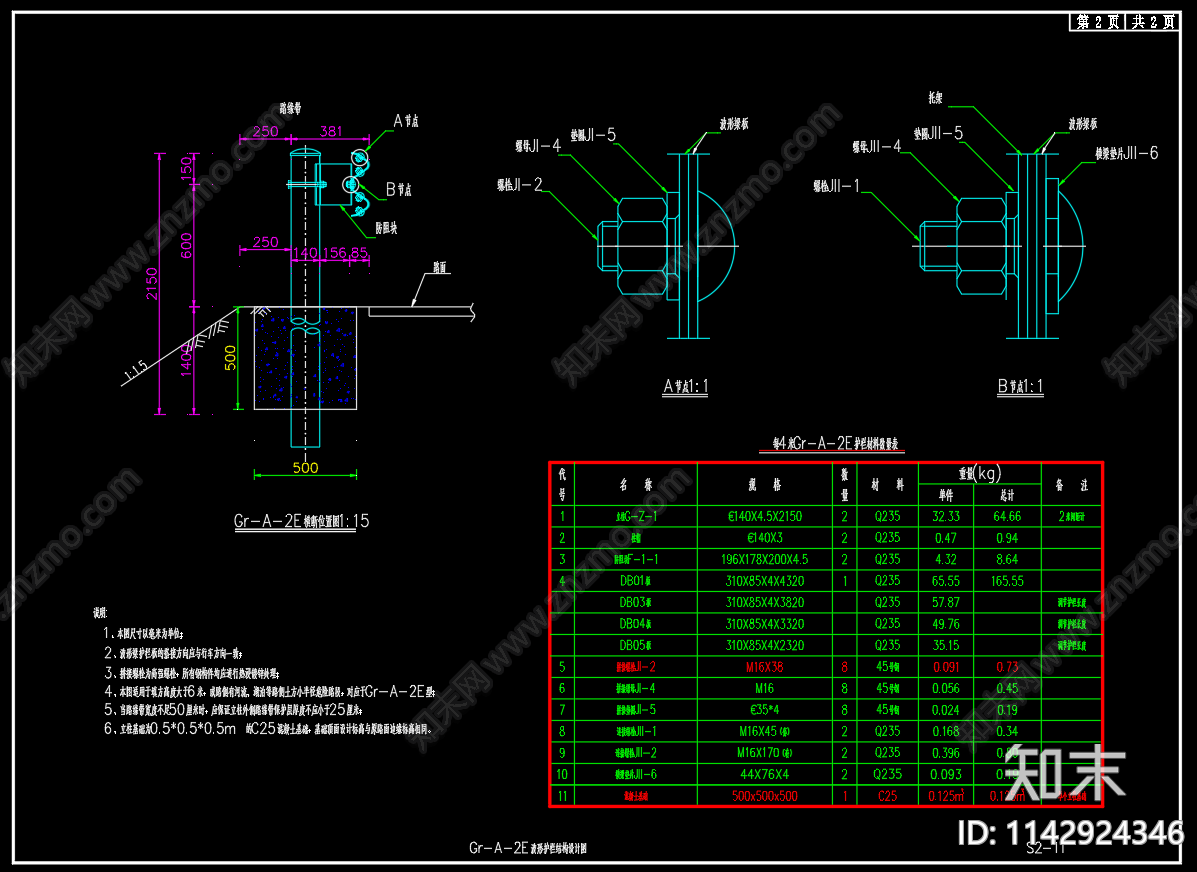Screen dimensions: 1197x872
Task: Select the 2150 overall height dimension
Action: (152, 283)
